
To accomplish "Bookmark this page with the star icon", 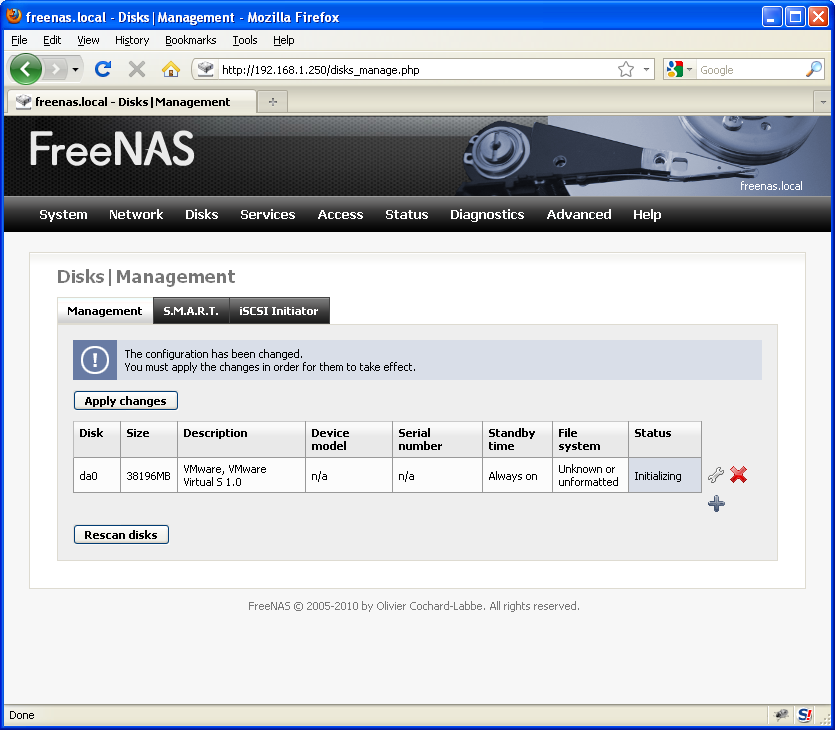I will (626, 69).
